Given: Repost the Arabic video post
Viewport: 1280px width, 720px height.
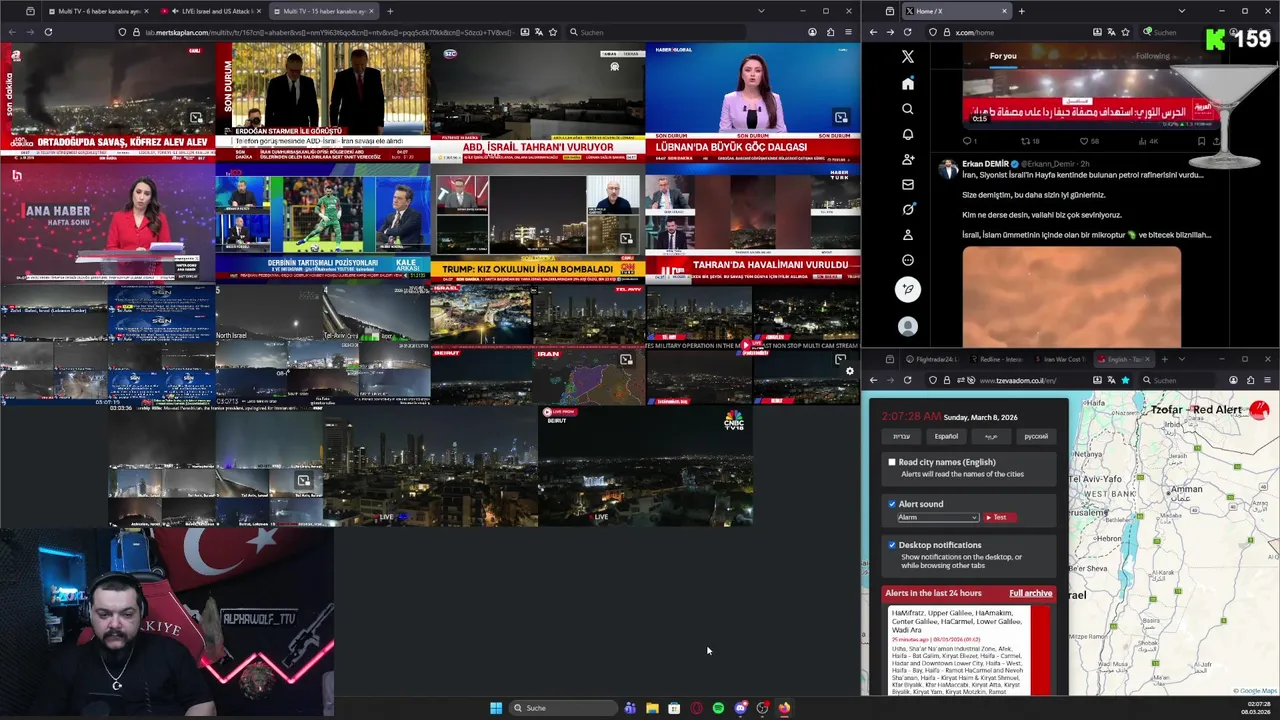Looking at the screenshot, I should pyautogui.click(x=1029, y=141).
